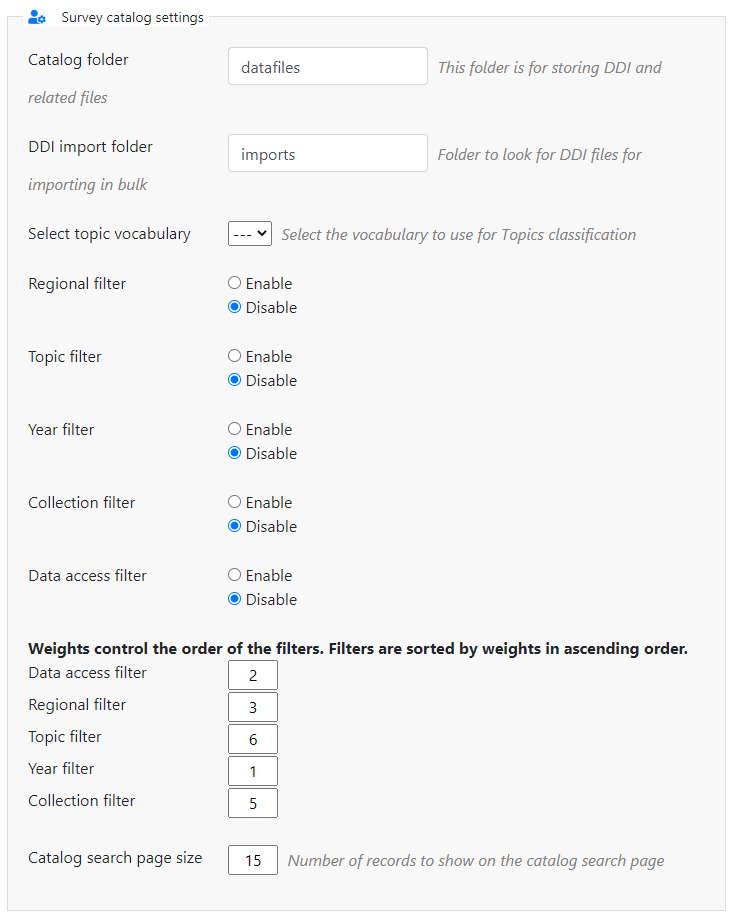
Task: Enable the Regional filter radio button
Action: click(235, 283)
